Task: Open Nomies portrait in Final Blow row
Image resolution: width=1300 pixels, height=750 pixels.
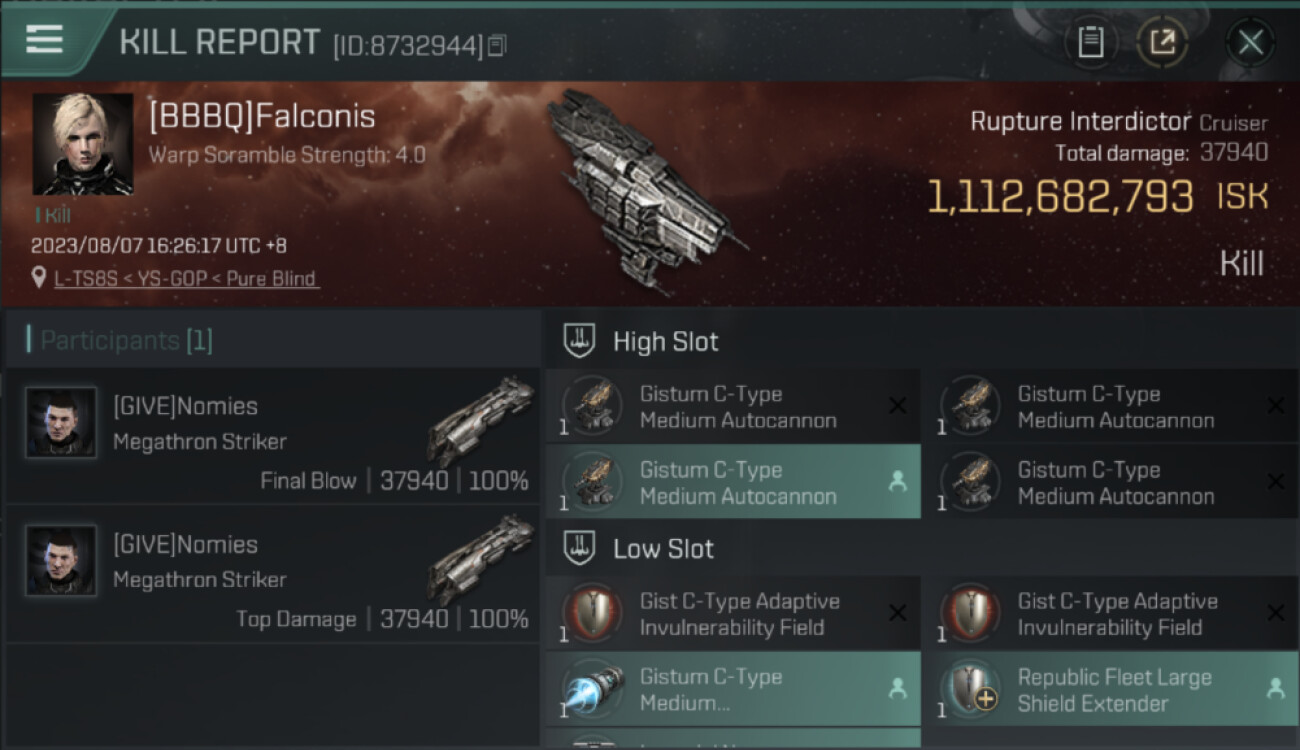Action: tap(61, 423)
